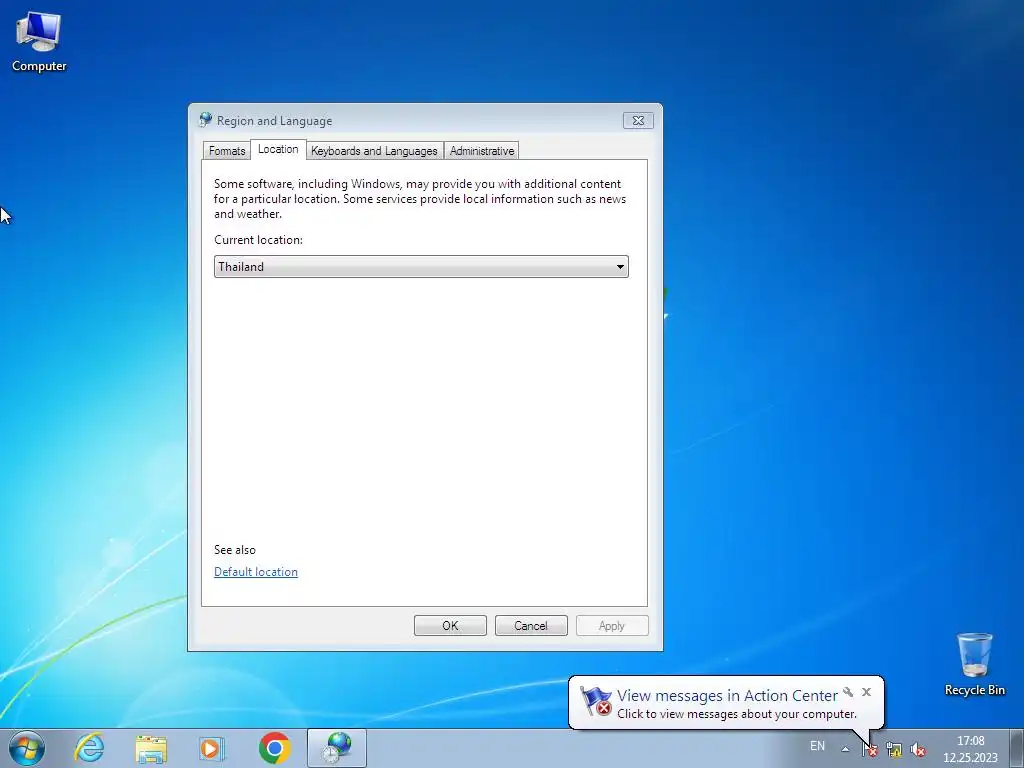The height and width of the screenshot is (768, 1024).
Task: Show hidden tray icons arrow
Action: [845, 749]
